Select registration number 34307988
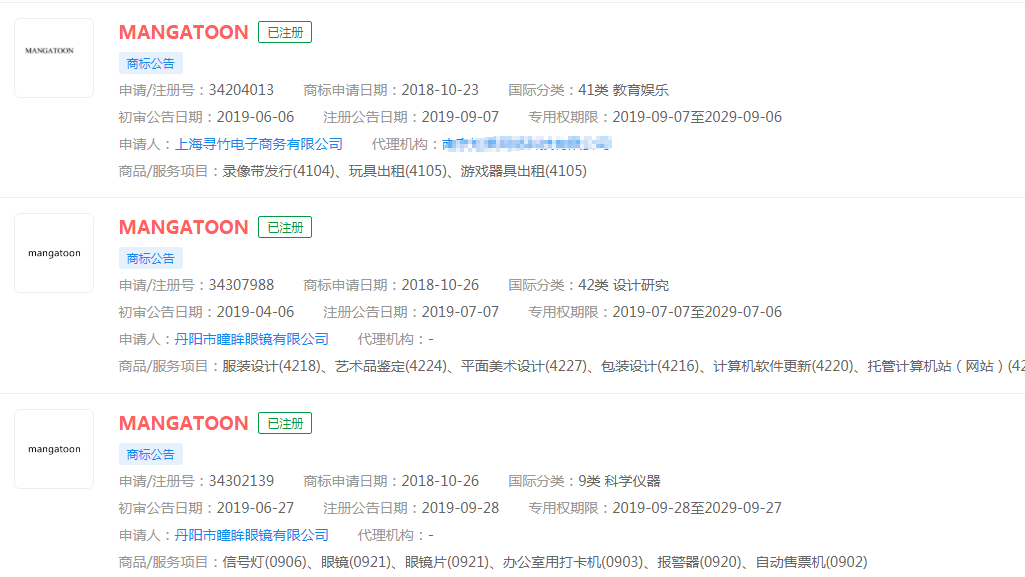Screen dimensions: 1025x577 (x=241, y=286)
